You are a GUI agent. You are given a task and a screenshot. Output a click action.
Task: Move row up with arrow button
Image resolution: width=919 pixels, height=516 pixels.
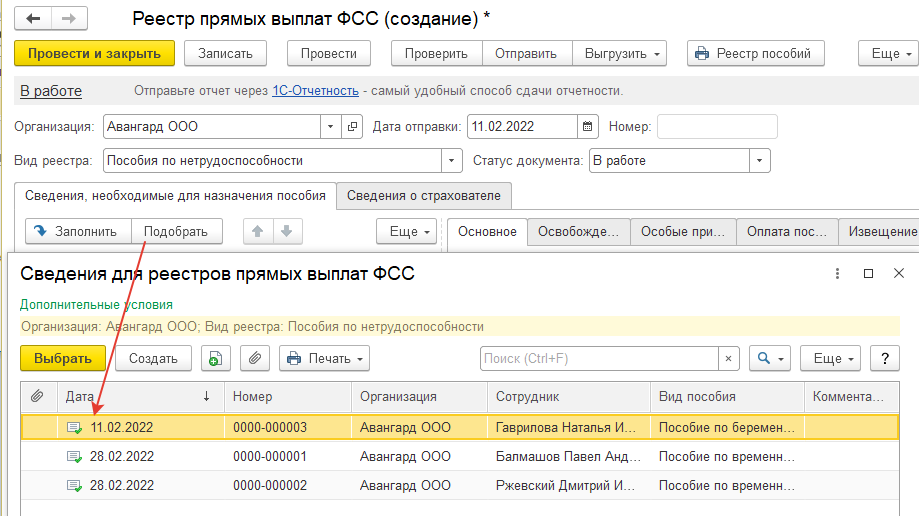tap(258, 231)
